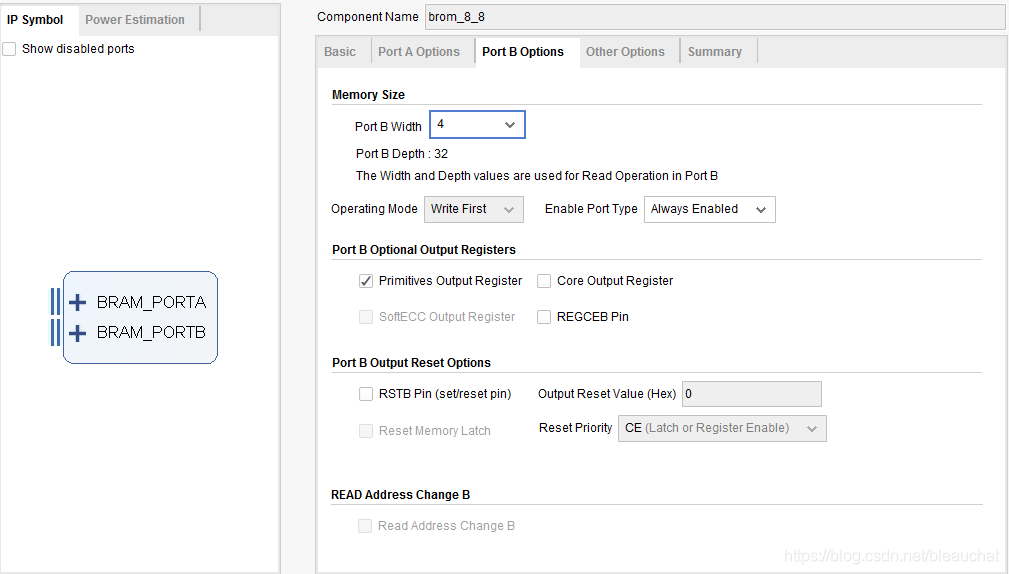Toggle Show disabled ports checkbox
This screenshot has height=574, width=1009.
coord(10,49)
